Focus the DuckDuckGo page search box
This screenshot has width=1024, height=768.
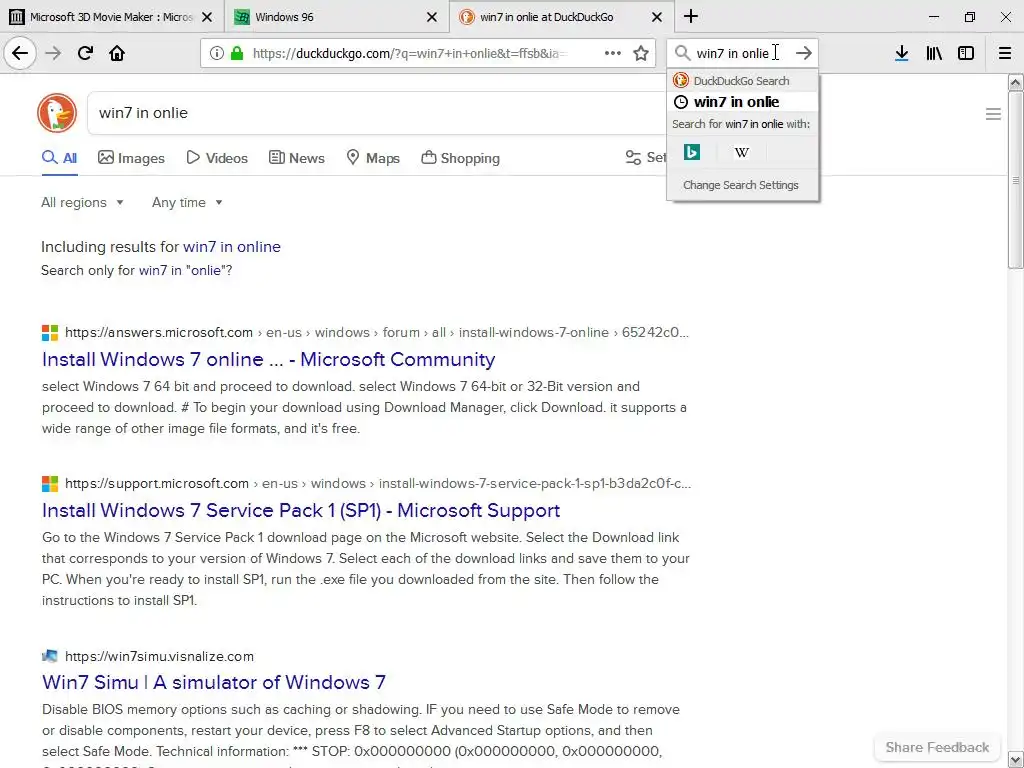click(x=379, y=113)
